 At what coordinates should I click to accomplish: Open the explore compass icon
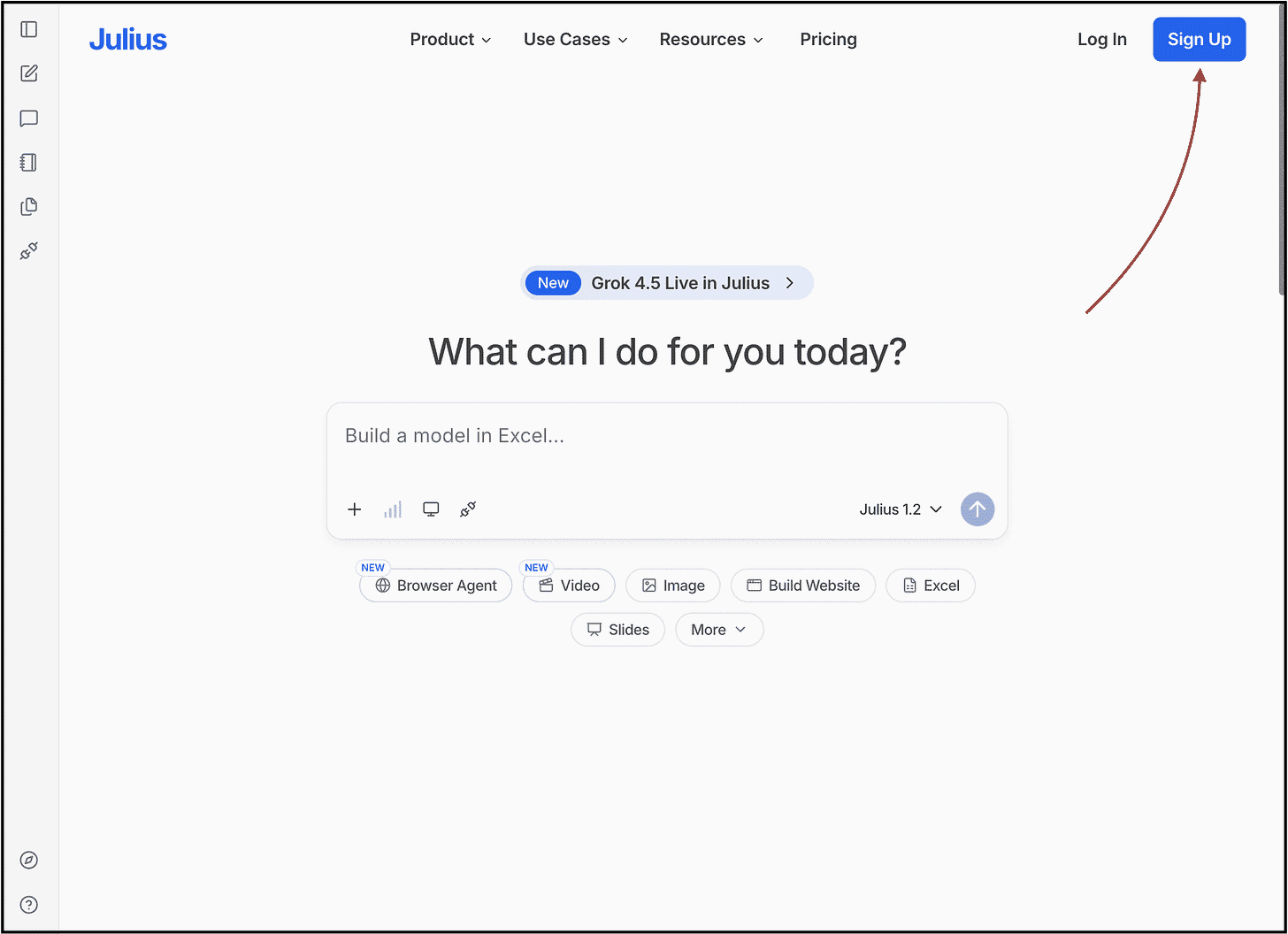[29, 860]
